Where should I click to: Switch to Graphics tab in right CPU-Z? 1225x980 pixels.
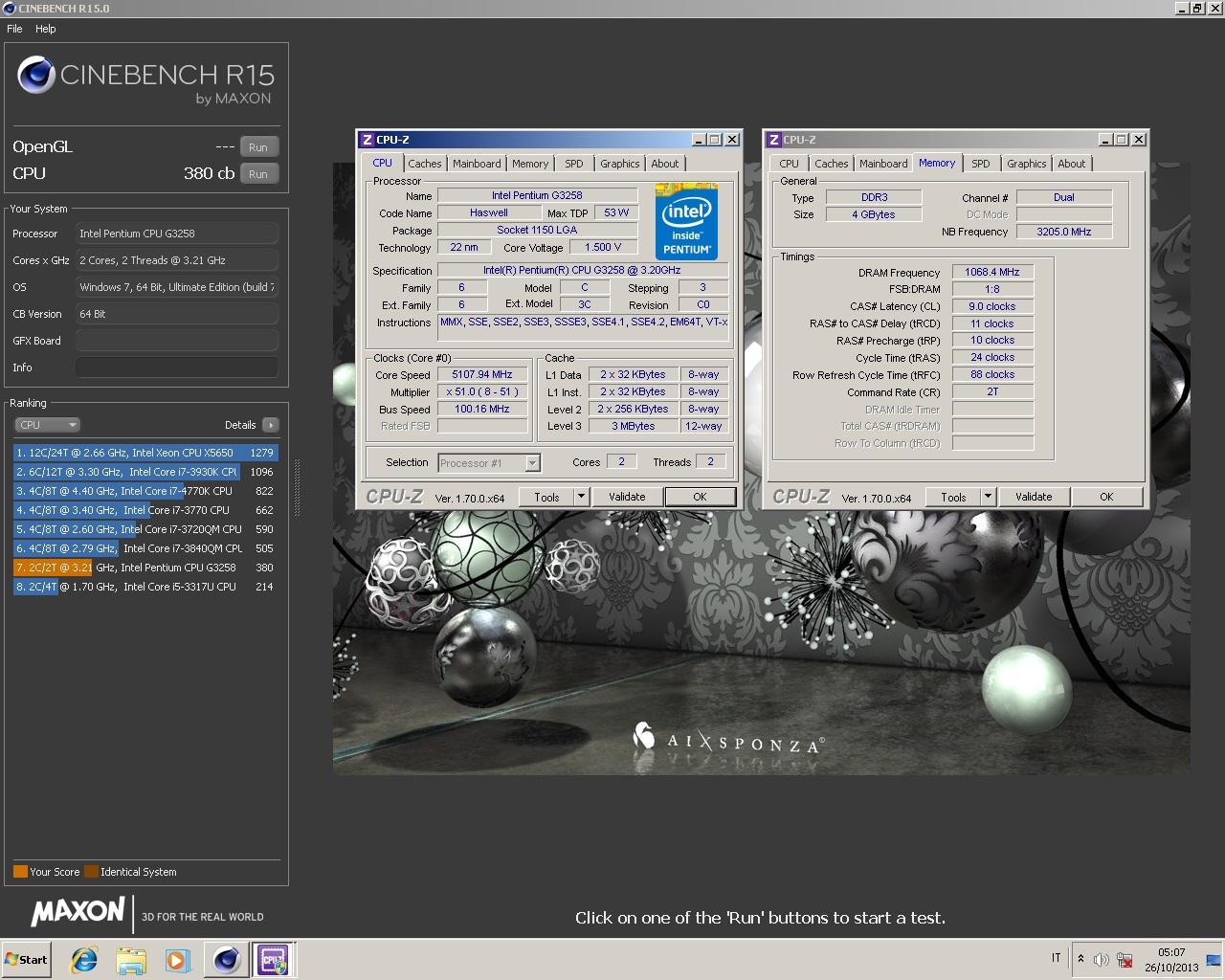(1027, 164)
